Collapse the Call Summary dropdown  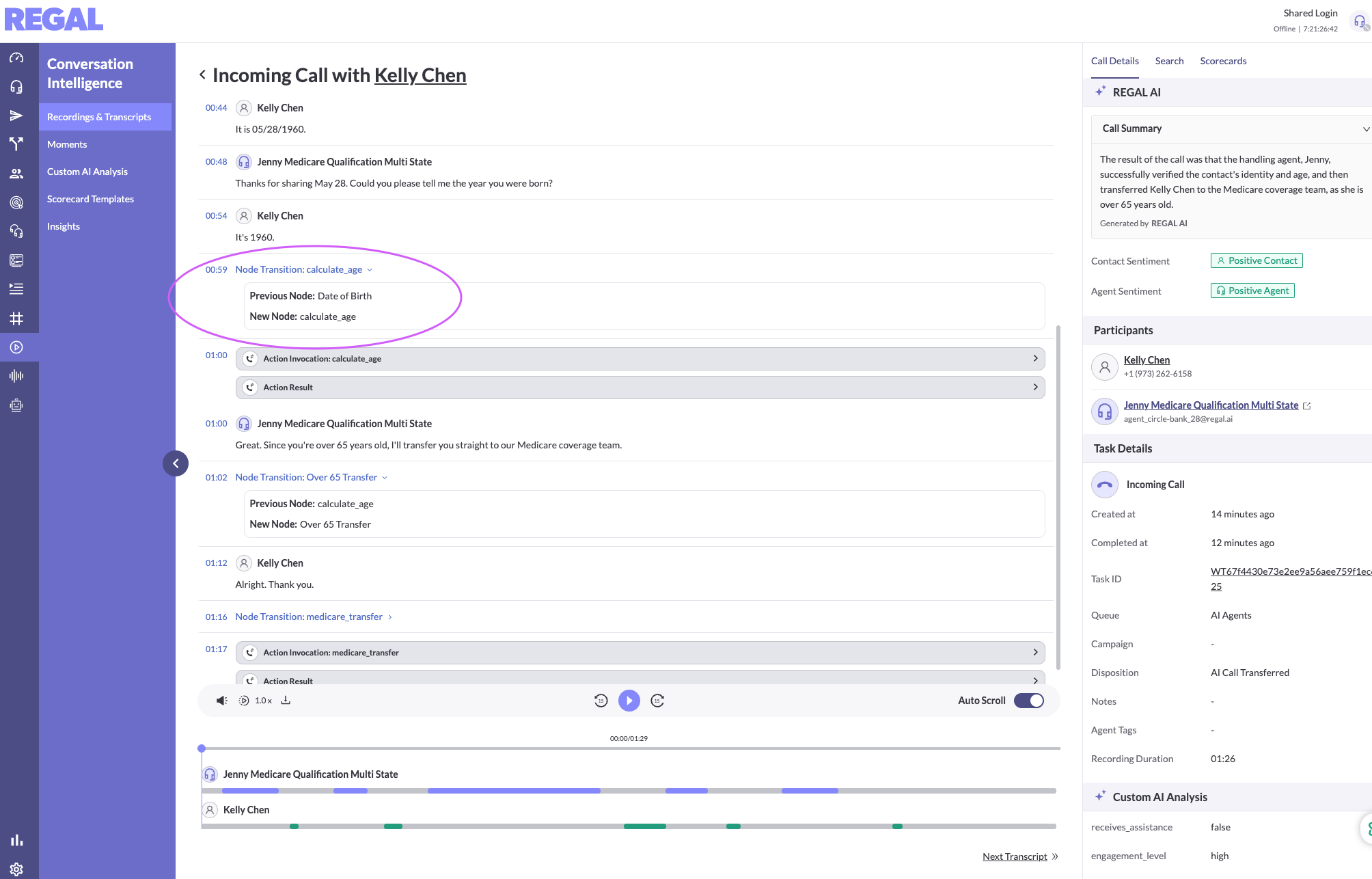[x=1365, y=129]
